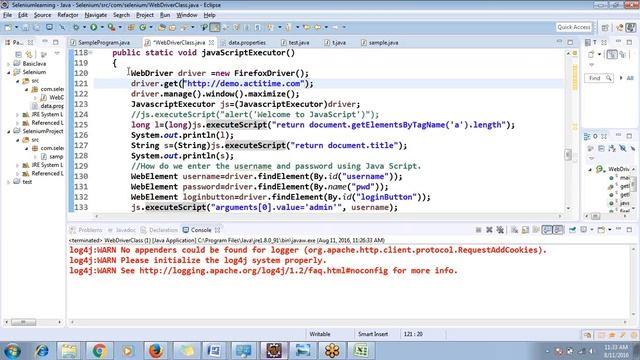Open the Project menu
Viewport: 640px width, 360px height.
click(145, 15)
